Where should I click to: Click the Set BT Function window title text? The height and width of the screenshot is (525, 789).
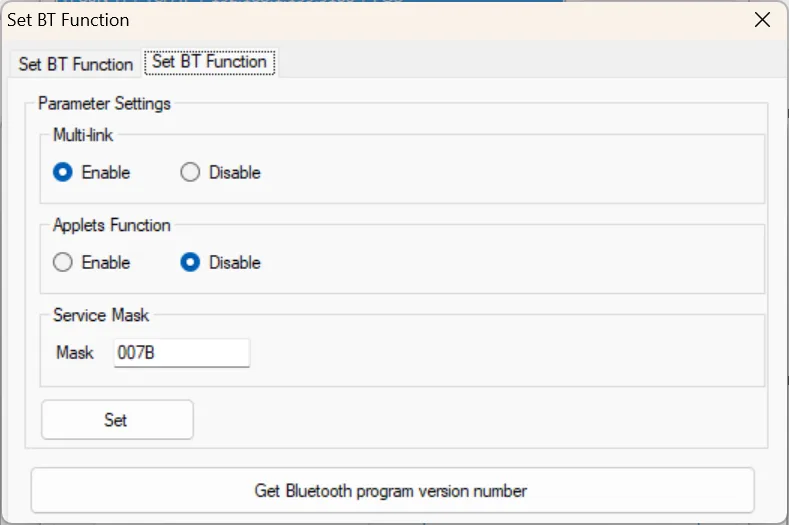click(x=69, y=20)
